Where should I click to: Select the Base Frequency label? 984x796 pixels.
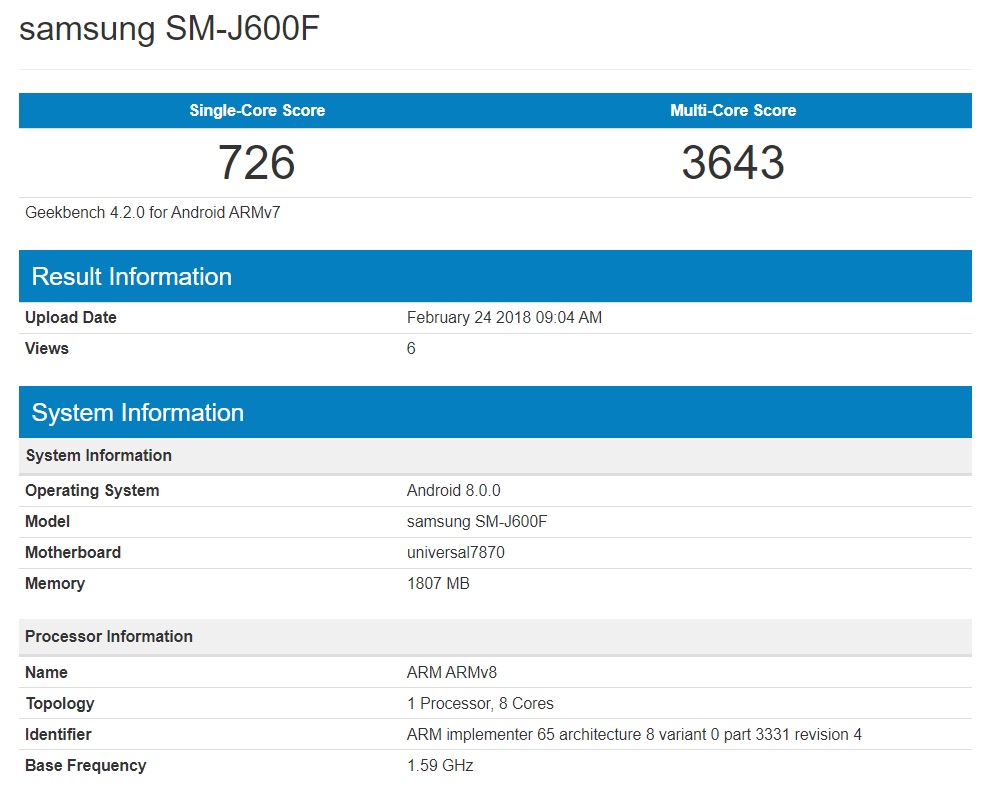click(86, 766)
